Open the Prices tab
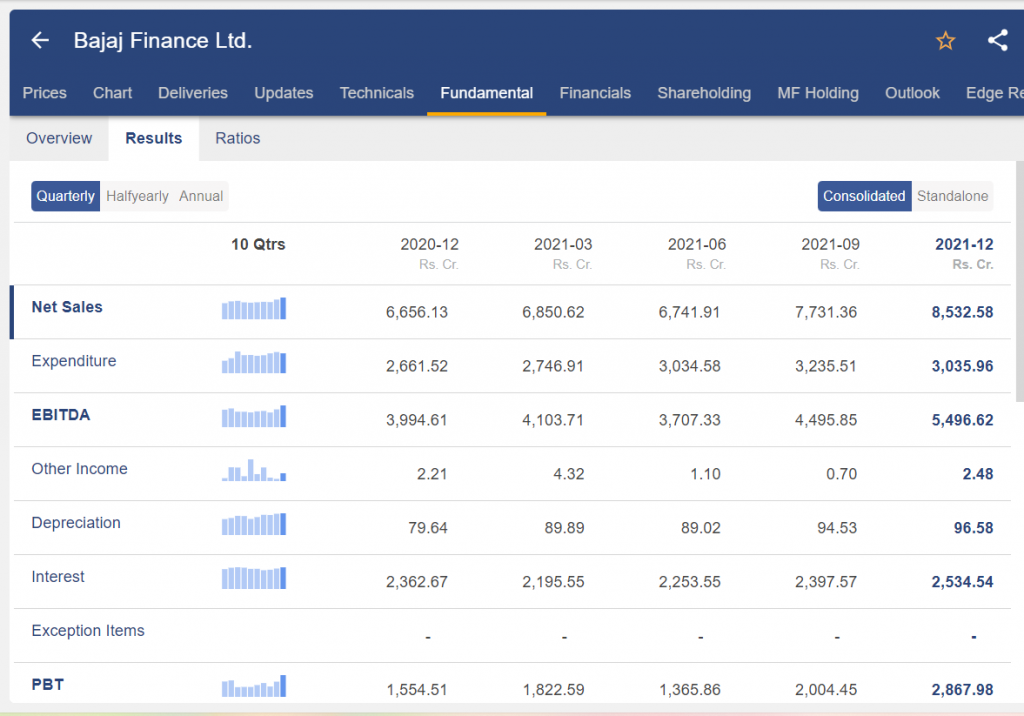The image size is (1024, 716). pos(44,93)
